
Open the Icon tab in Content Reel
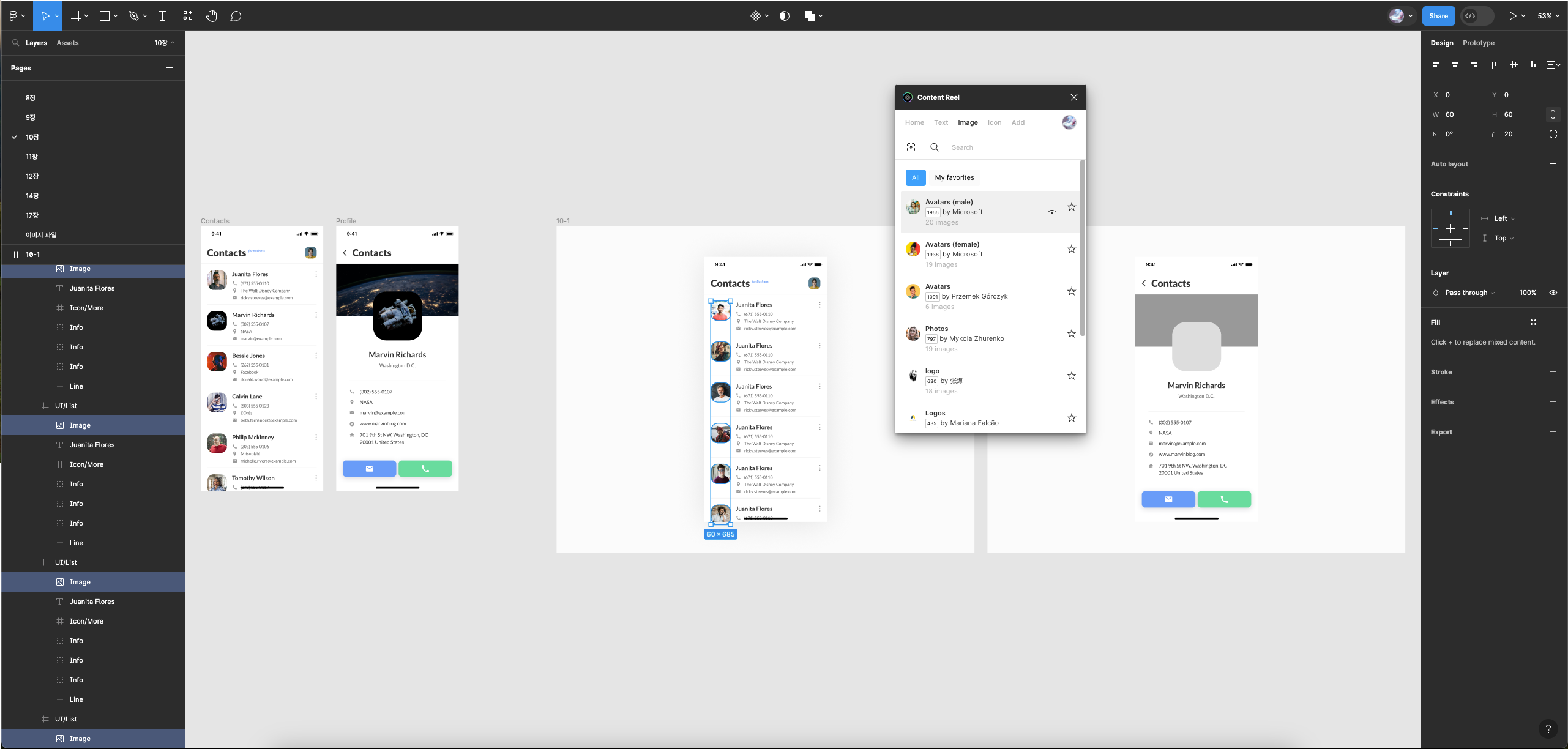point(994,122)
